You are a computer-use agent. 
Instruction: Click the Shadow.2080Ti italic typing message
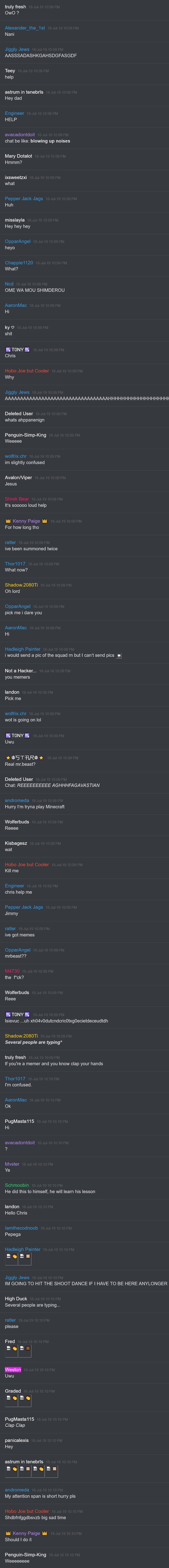click(x=34, y=1042)
